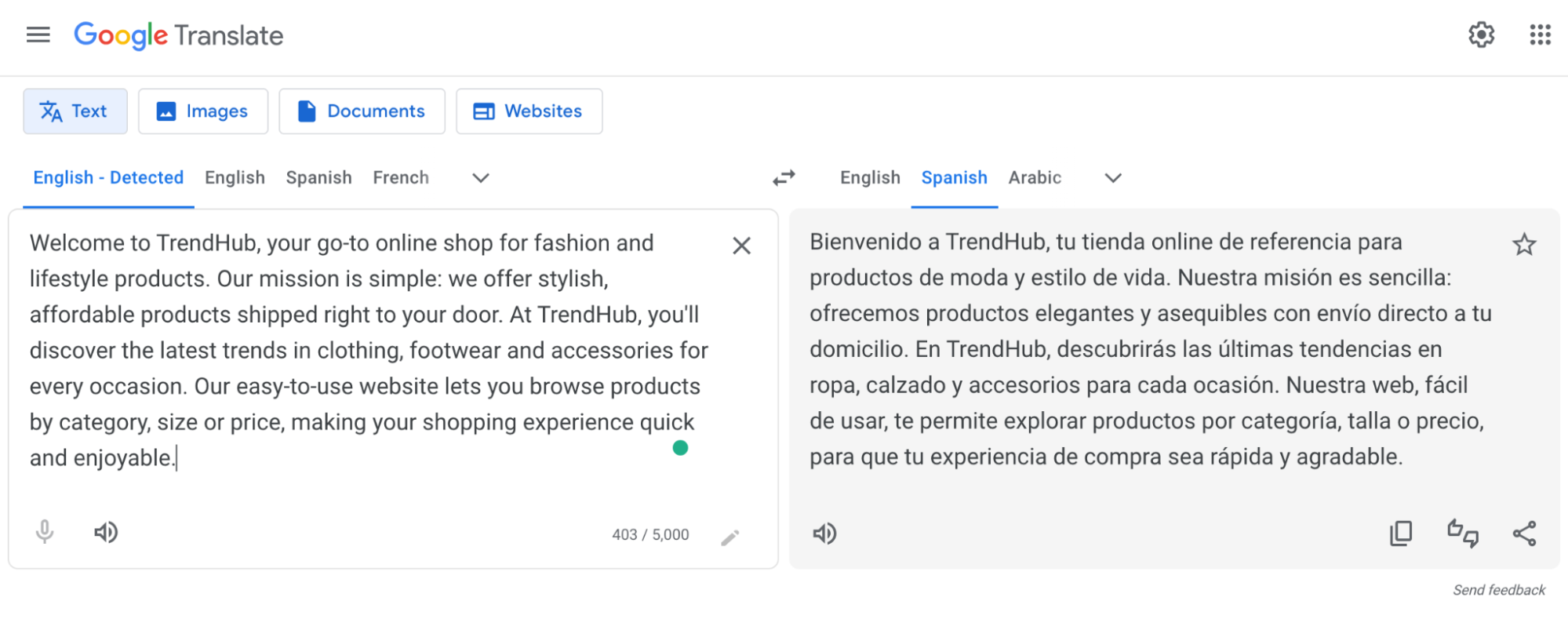Select English - Detected source language

coord(108,178)
